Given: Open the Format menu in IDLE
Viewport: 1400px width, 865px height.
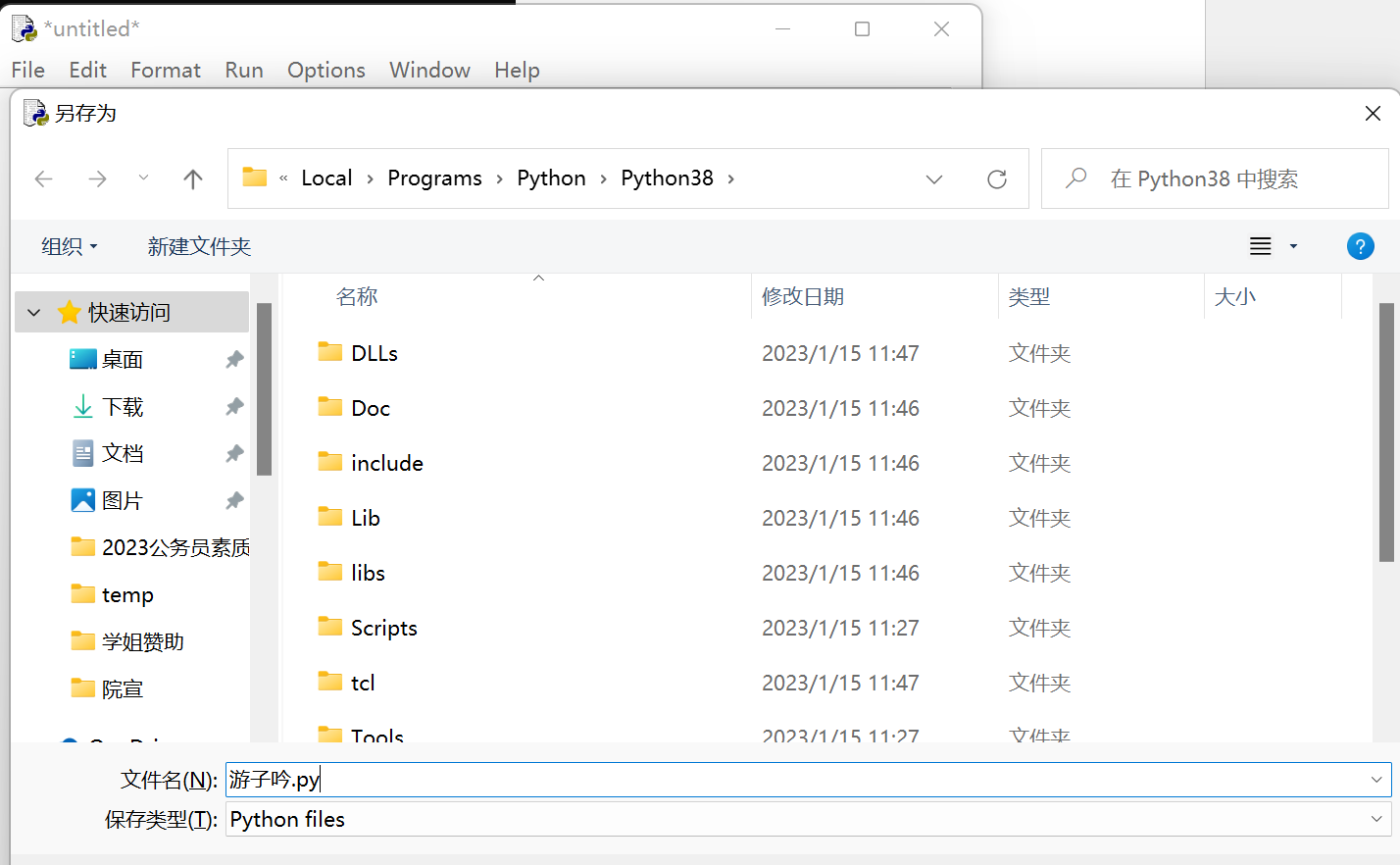Looking at the screenshot, I should [165, 70].
